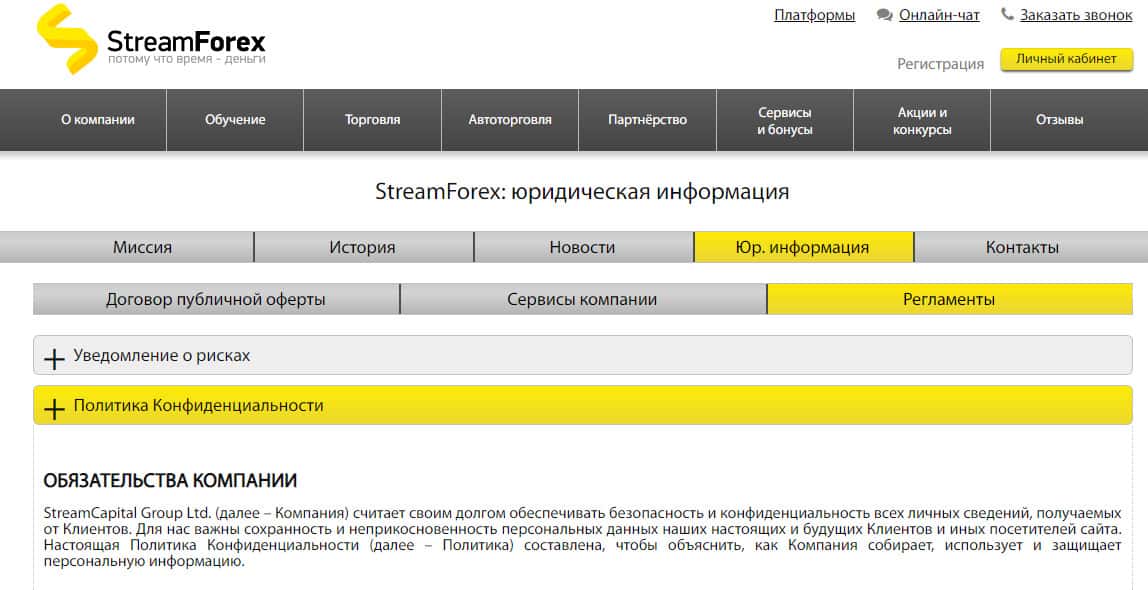Collapse Политика Конфиденциальности section
1148x590 pixels.
pos(55,407)
